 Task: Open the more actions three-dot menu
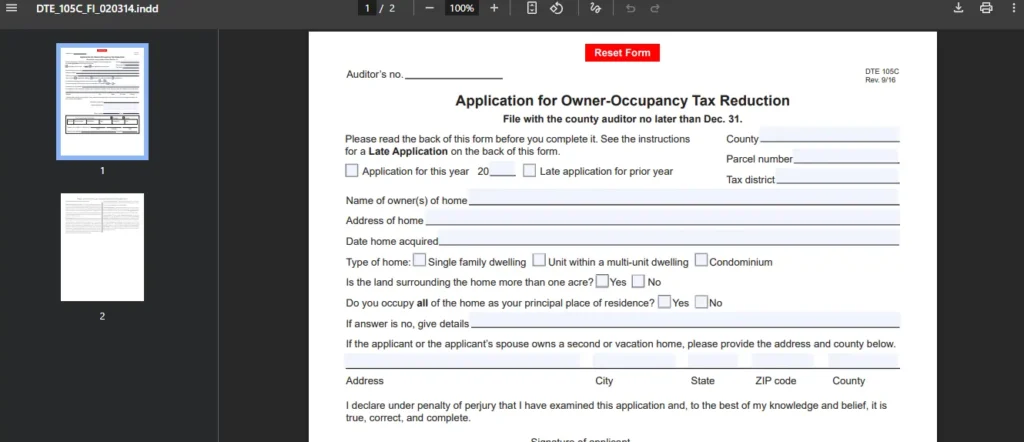pyautogui.click(x=1012, y=8)
